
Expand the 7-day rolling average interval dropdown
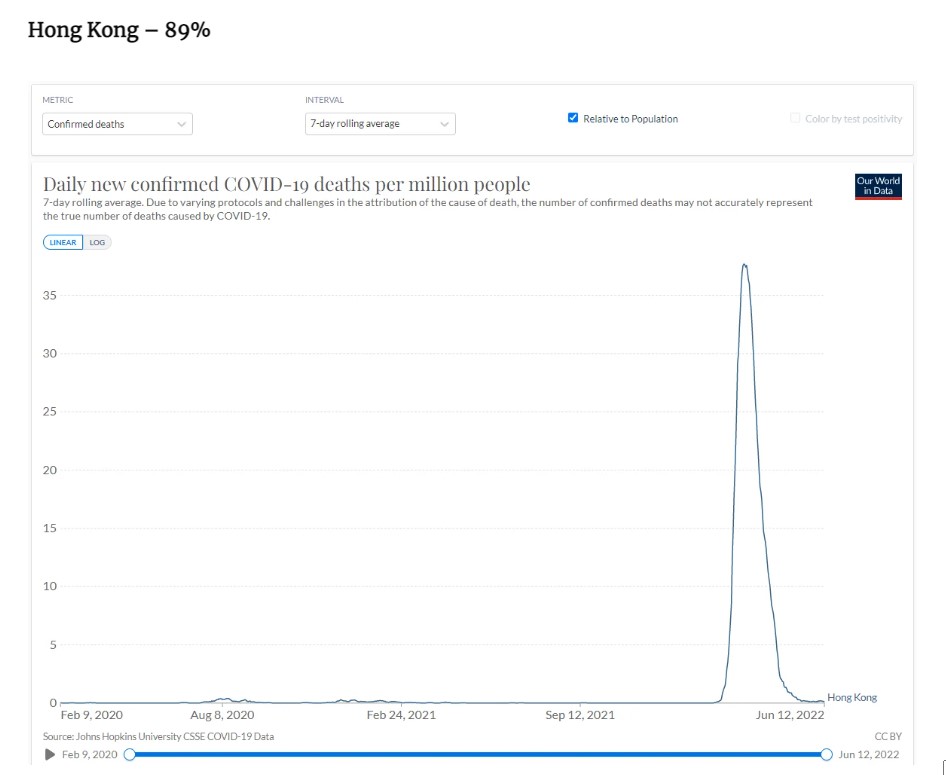(x=380, y=124)
